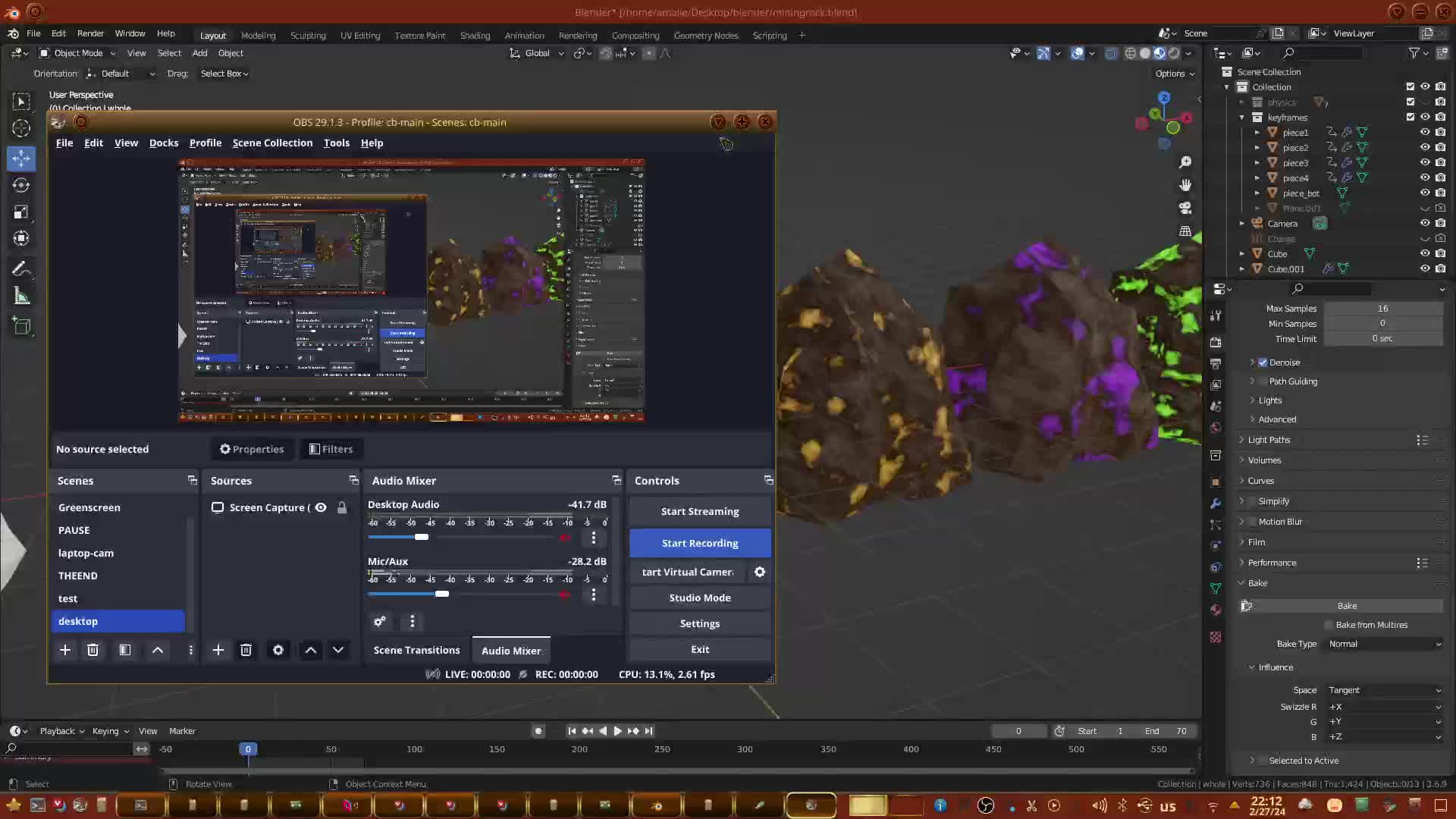Toggle camera view icon in viewport
Screen dimensions: 1456x819
[x=1185, y=208]
